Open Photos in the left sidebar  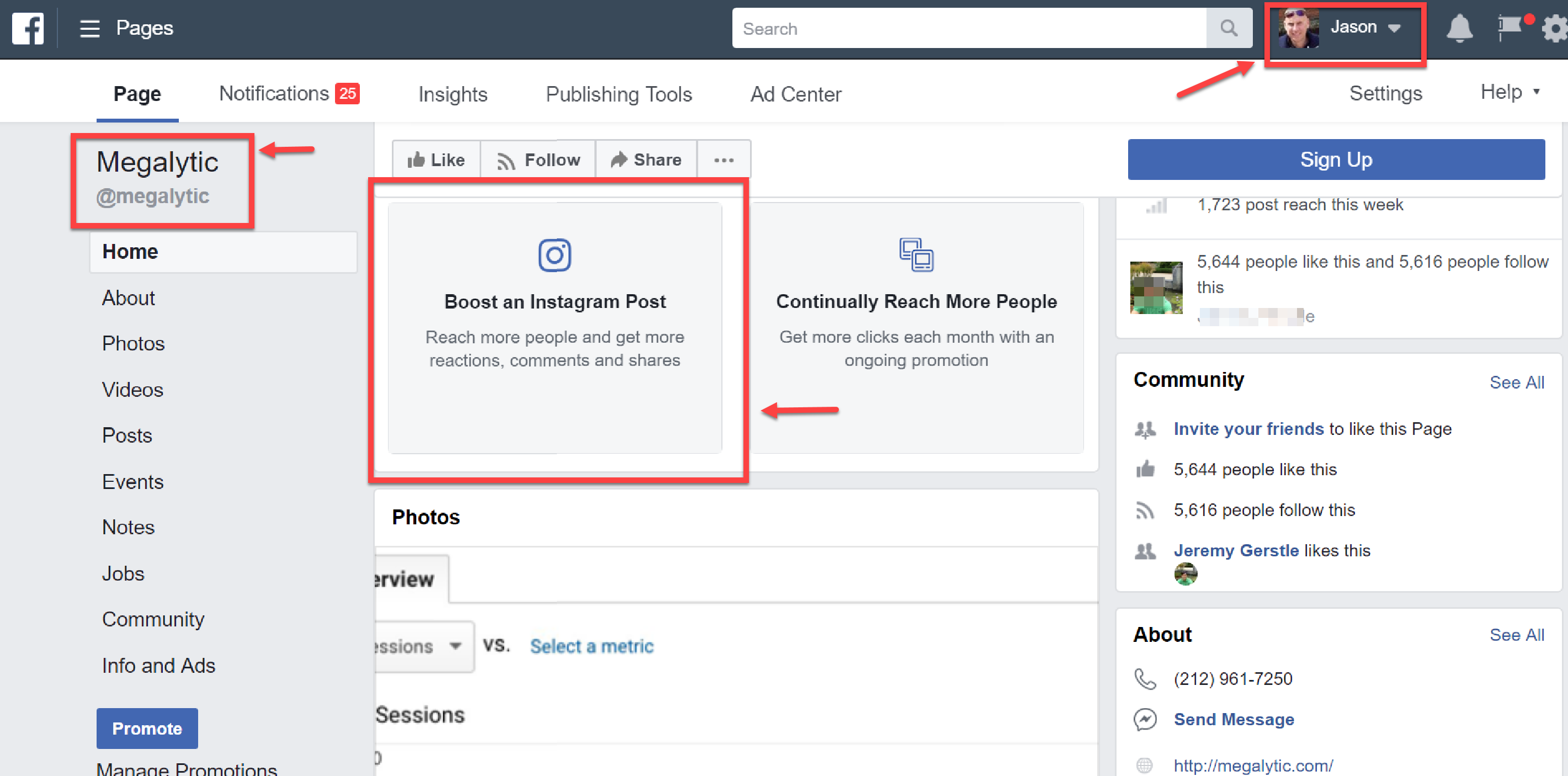tap(134, 343)
